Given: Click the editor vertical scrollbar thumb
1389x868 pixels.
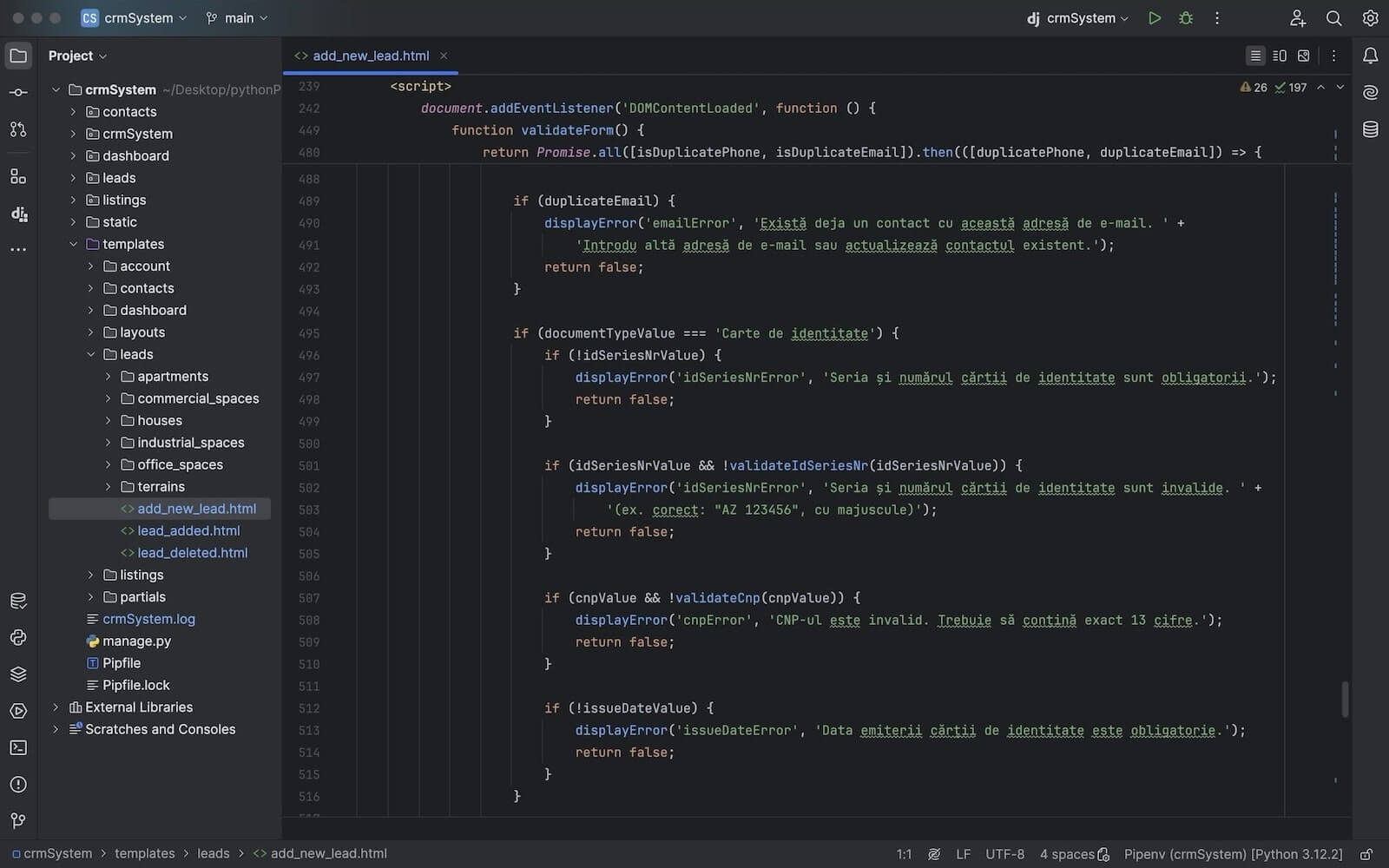Looking at the screenshot, I should tap(1345, 699).
